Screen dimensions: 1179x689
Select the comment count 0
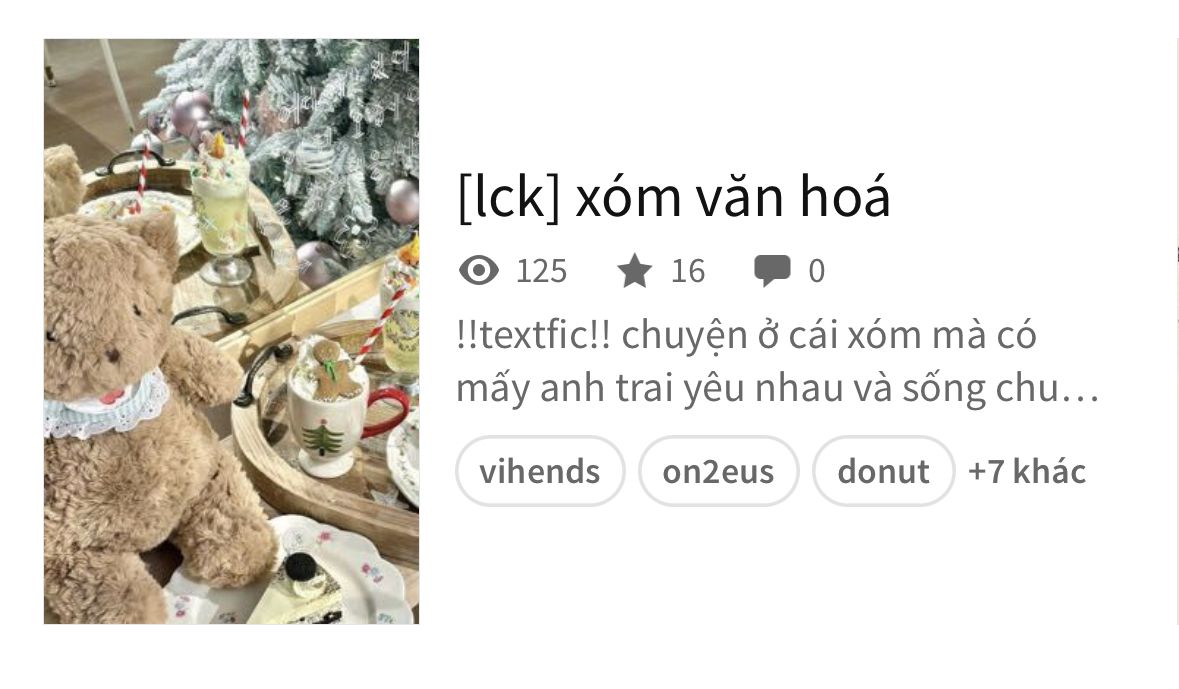(x=817, y=271)
